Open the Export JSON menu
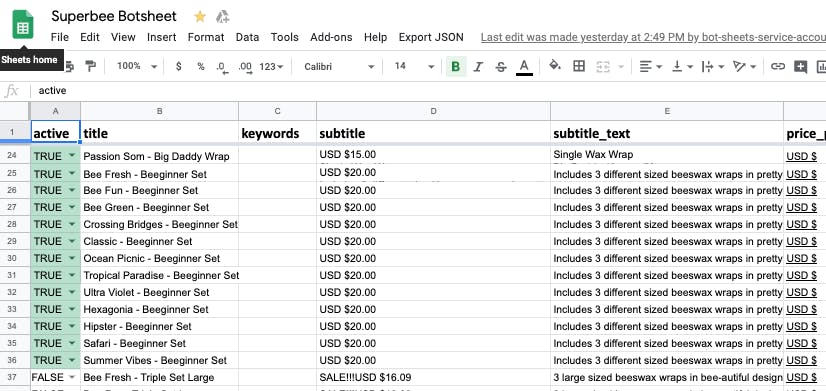The width and height of the screenshot is (826, 391). point(431,37)
